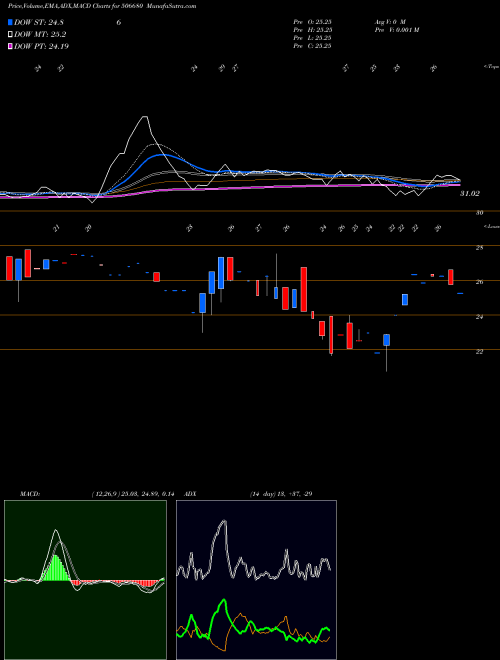Image resolution: width=500 pixels, height=660 pixels.
Task: Click the 'Avg V: 0 M' volume text
Action: (390, 22)
